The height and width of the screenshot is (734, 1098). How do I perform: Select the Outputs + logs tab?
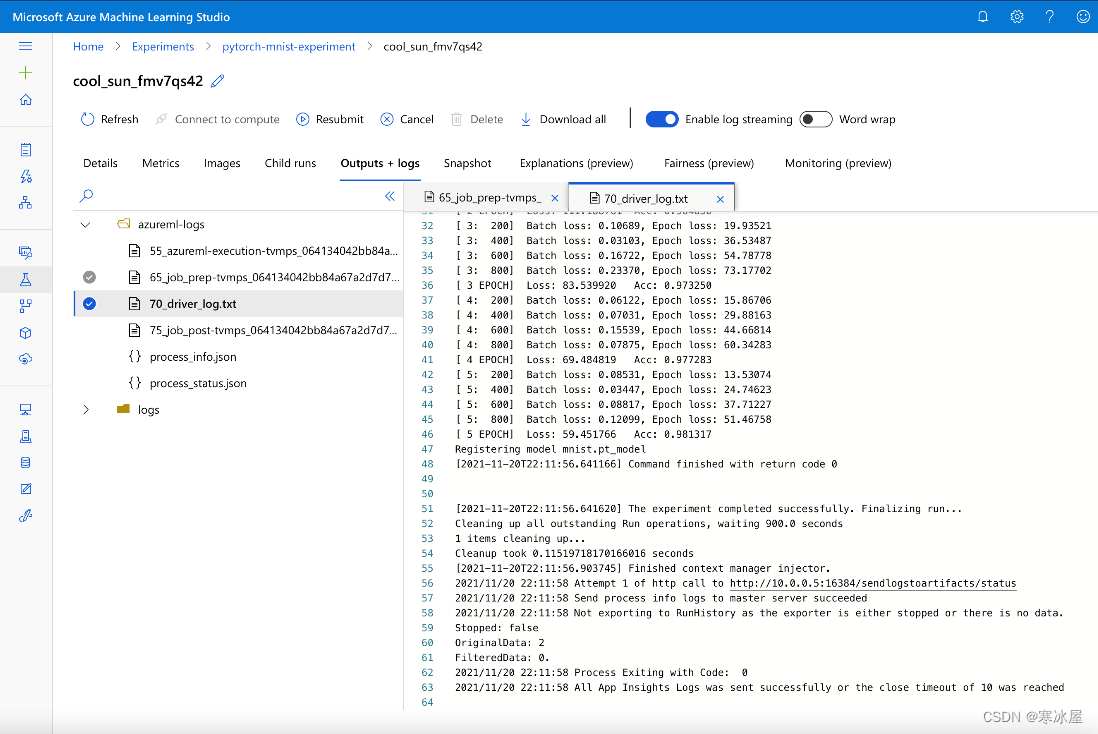pyautogui.click(x=380, y=163)
